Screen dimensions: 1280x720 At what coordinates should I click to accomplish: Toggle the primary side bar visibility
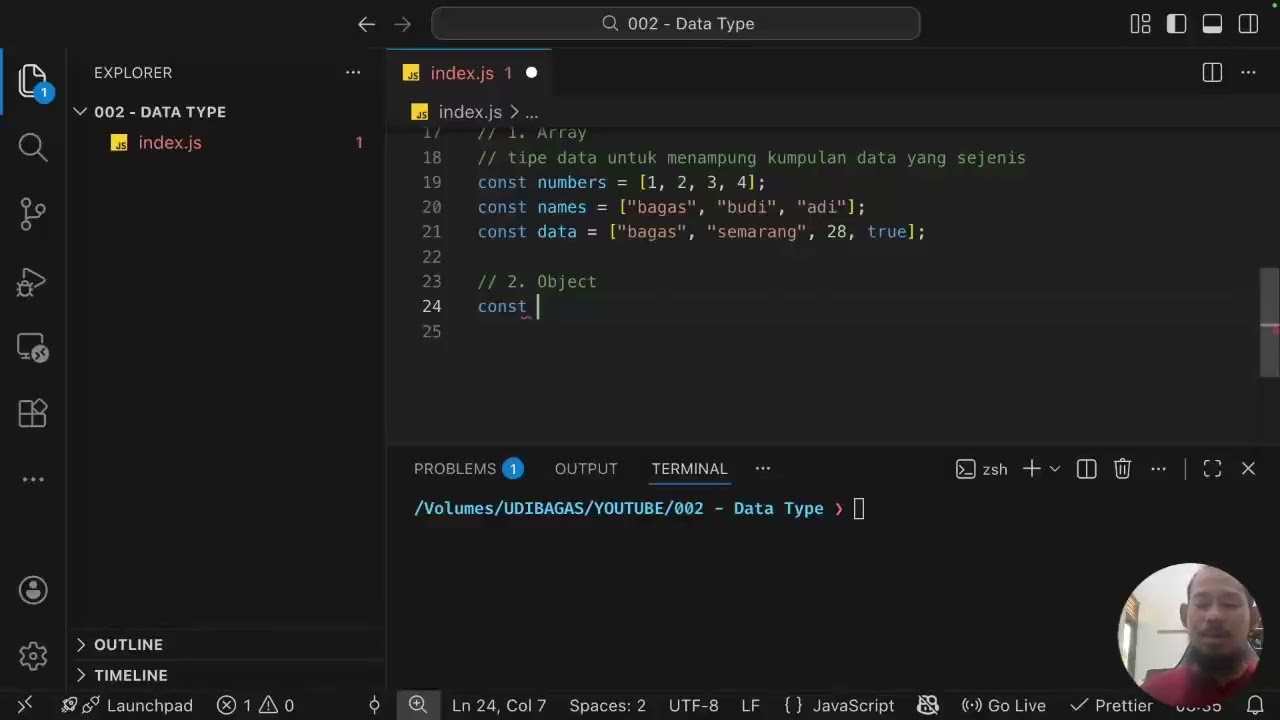[x=1176, y=24]
